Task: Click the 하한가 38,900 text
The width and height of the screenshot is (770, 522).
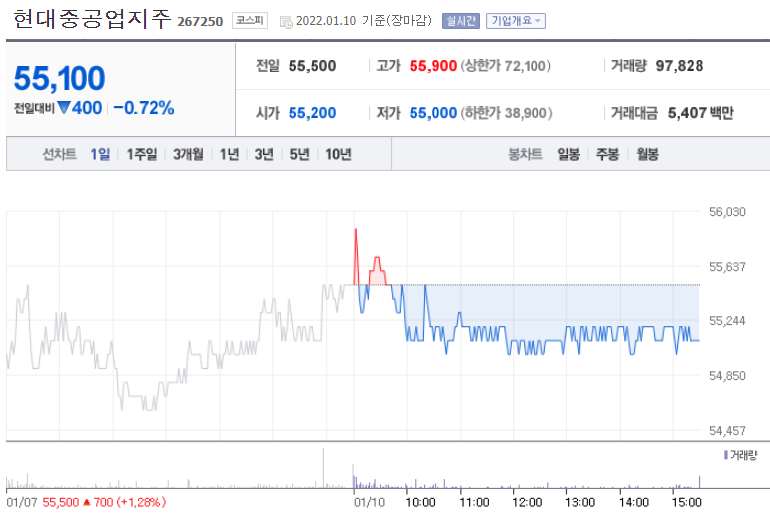Action: pyautogui.click(x=506, y=113)
